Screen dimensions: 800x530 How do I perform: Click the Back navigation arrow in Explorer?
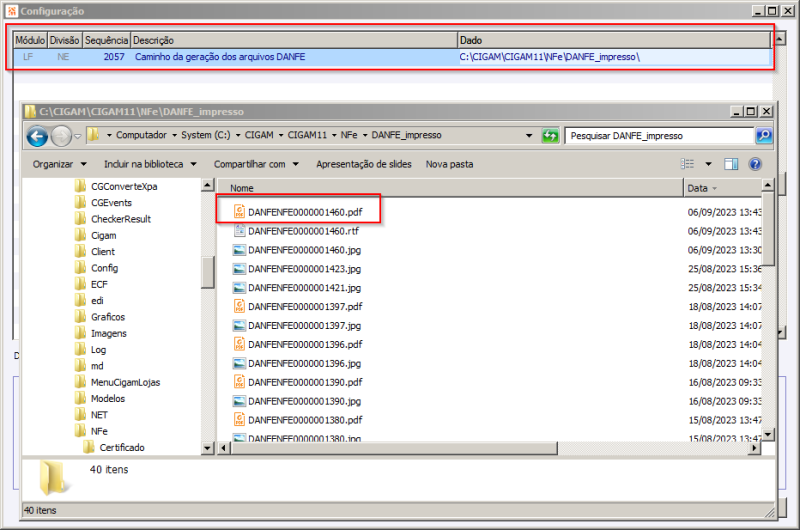coord(37,136)
